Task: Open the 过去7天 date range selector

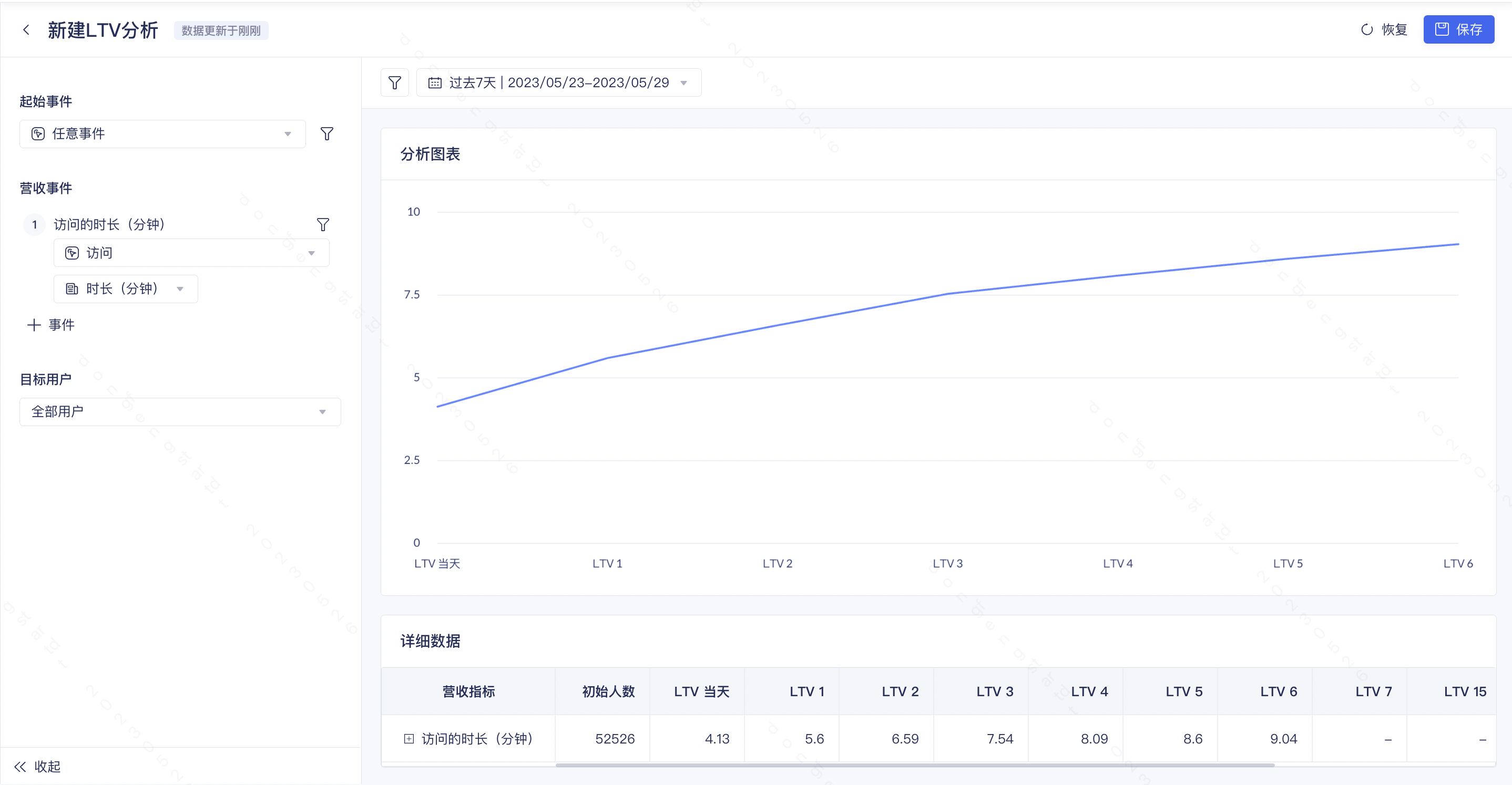Action: point(558,82)
